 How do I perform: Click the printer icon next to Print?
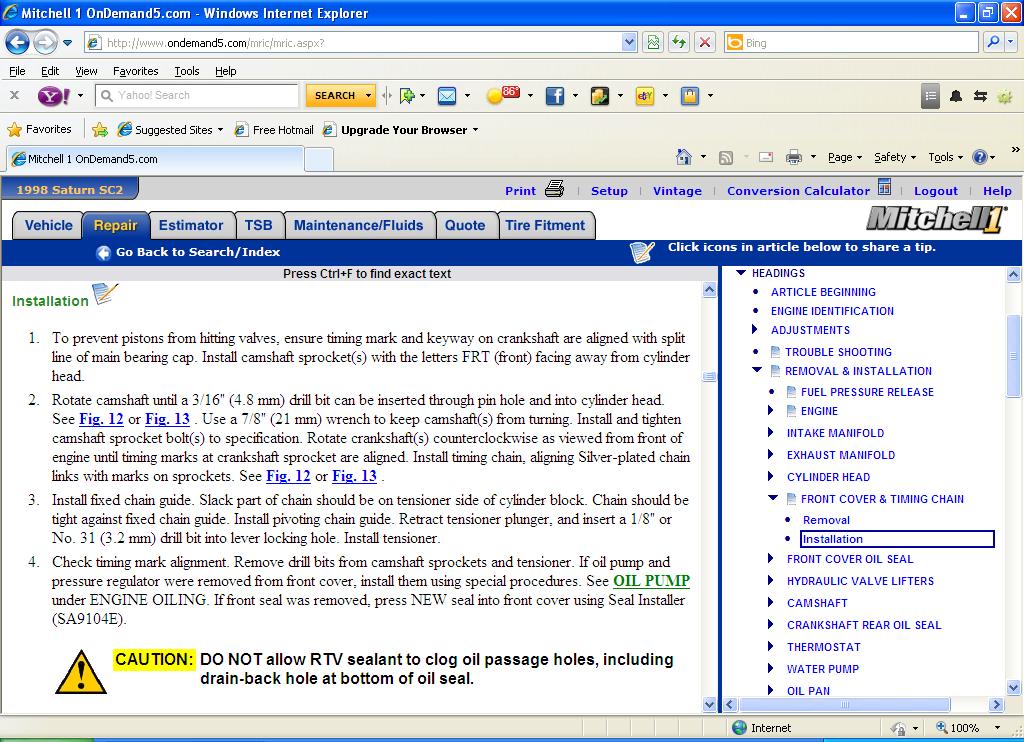click(x=554, y=189)
